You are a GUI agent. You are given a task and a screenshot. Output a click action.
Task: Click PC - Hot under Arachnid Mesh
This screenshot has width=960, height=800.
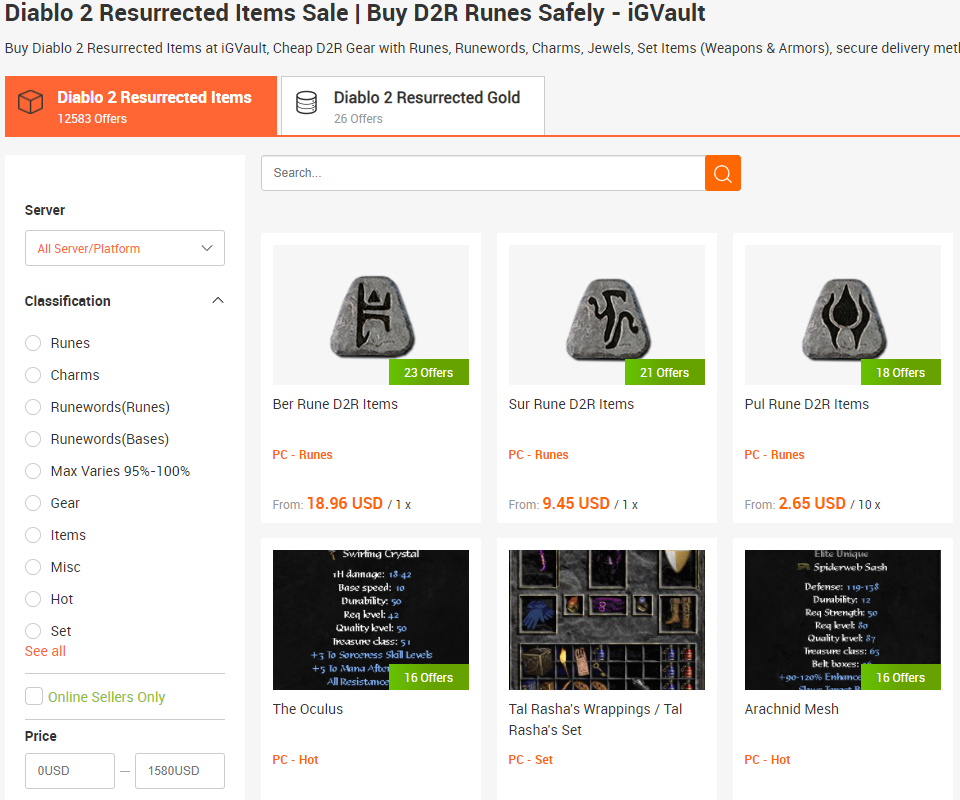pyautogui.click(x=767, y=760)
